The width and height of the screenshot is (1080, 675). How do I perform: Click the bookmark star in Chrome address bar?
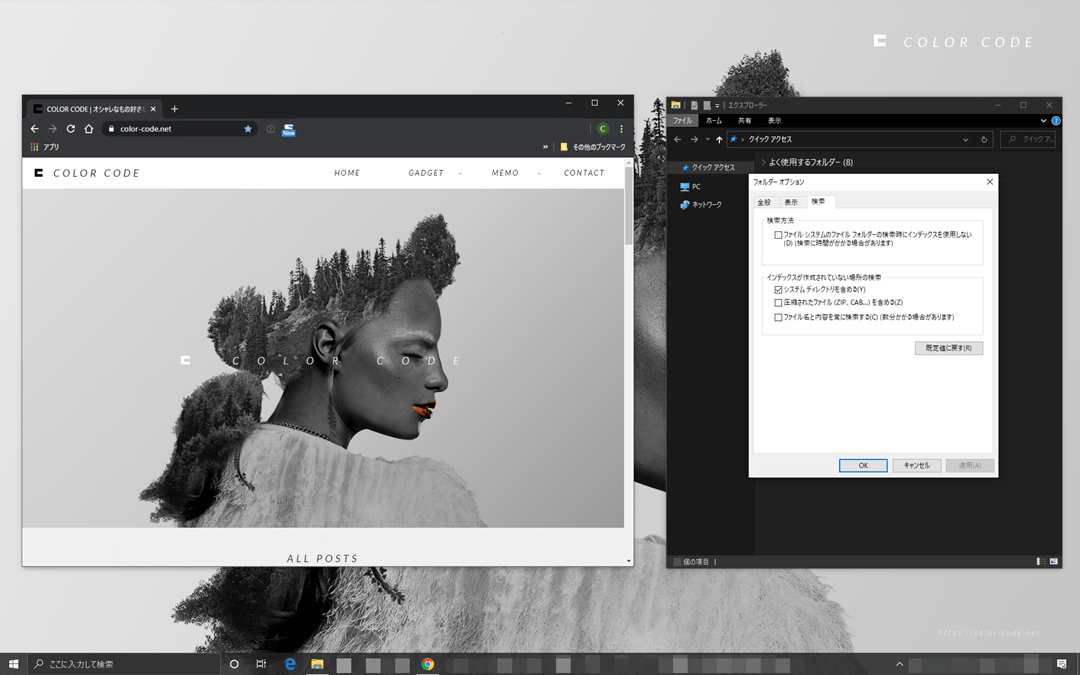point(248,129)
